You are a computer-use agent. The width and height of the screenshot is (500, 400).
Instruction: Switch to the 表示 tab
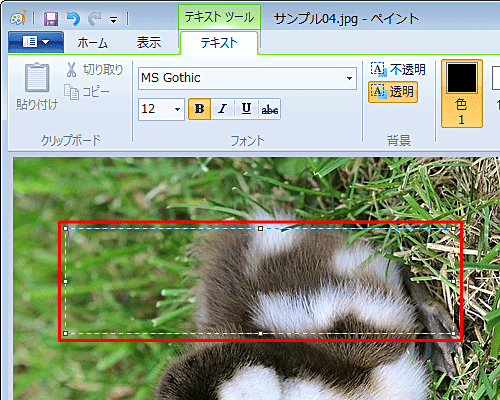149,43
